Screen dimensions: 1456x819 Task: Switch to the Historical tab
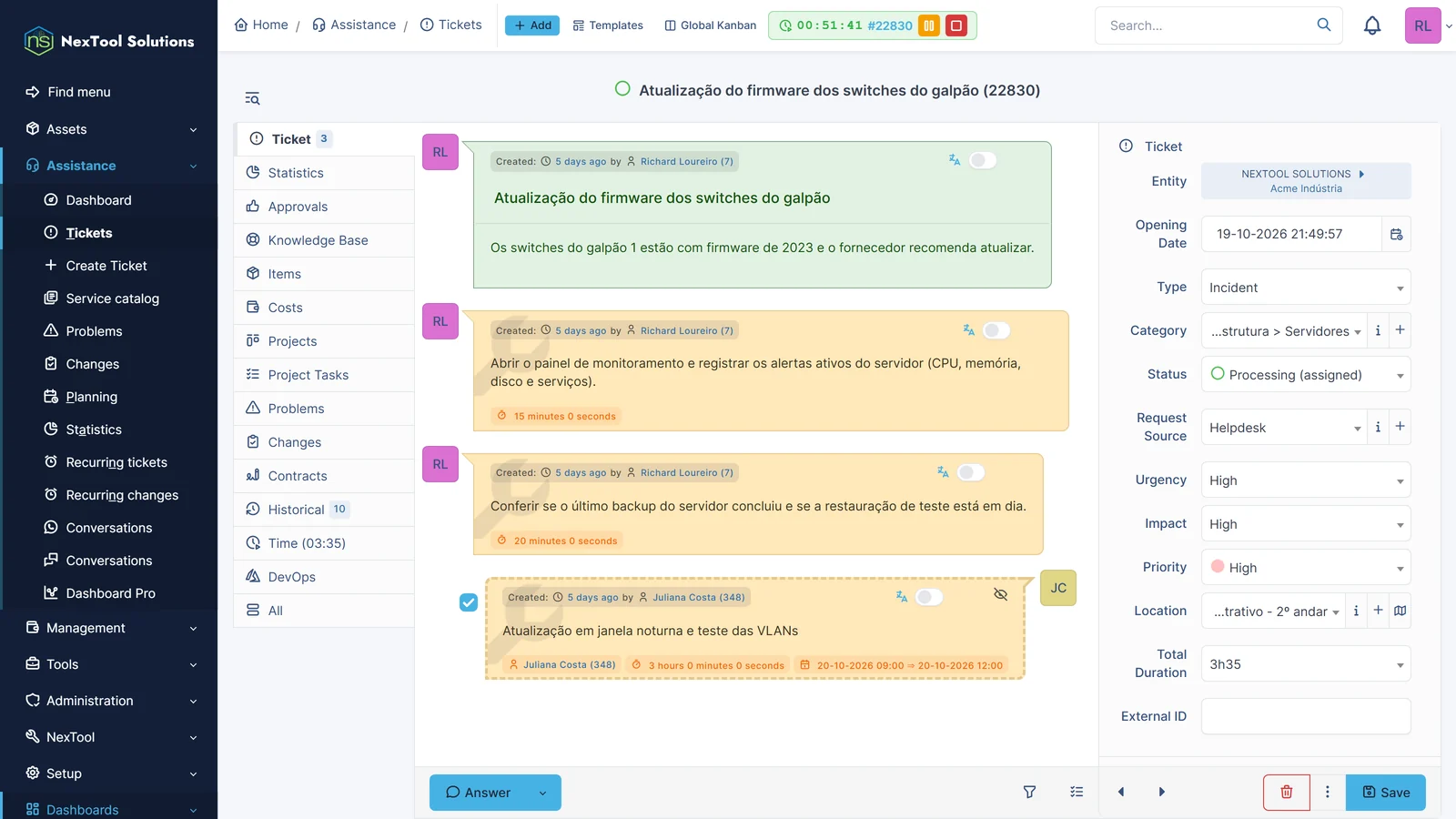click(324, 510)
